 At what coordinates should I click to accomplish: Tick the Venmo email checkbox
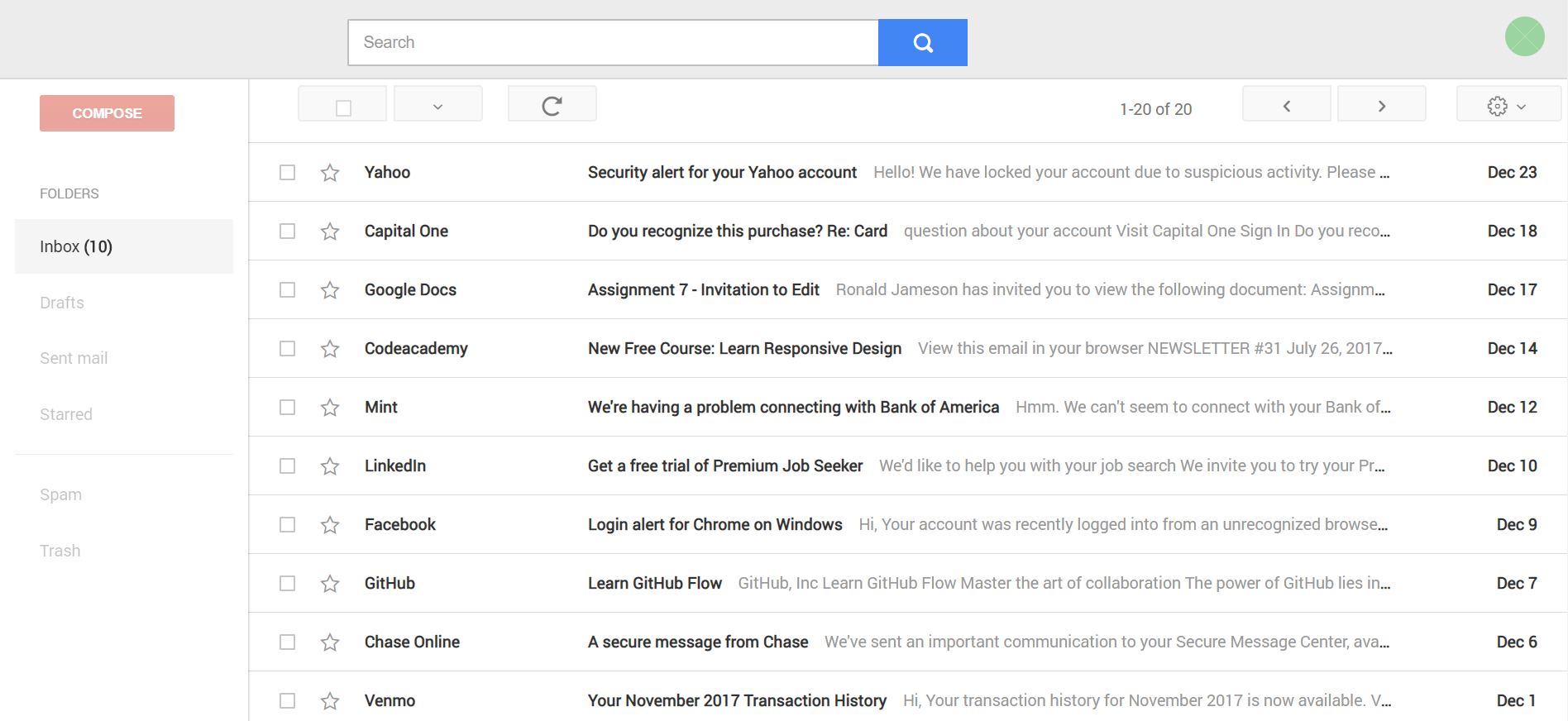pos(287,700)
